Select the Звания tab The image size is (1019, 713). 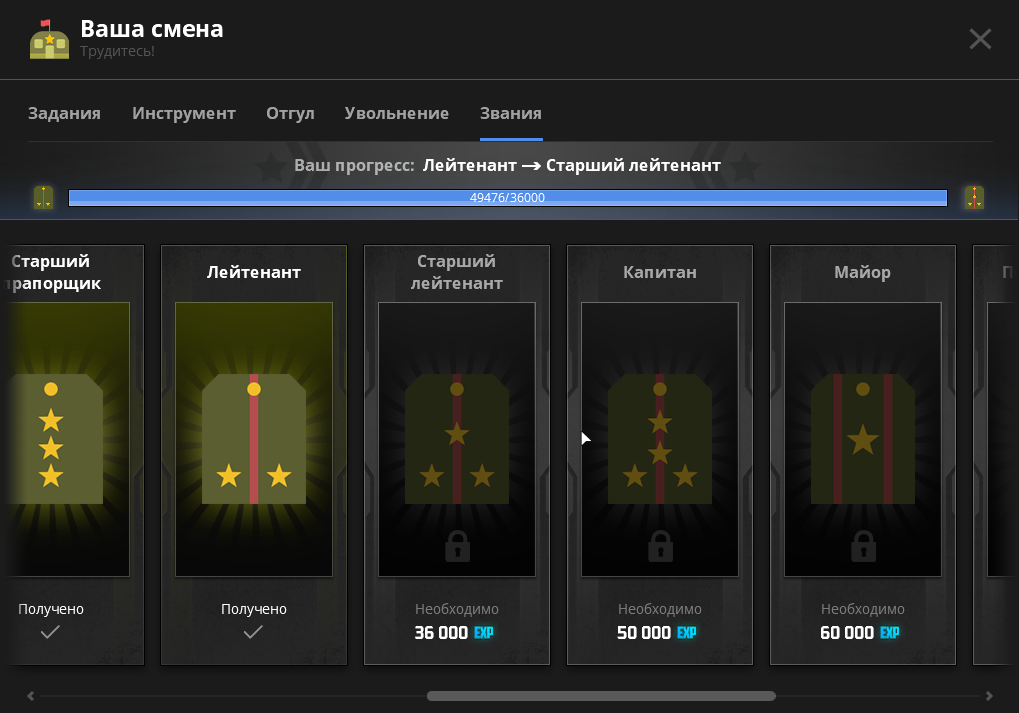(x=511, y=113)
